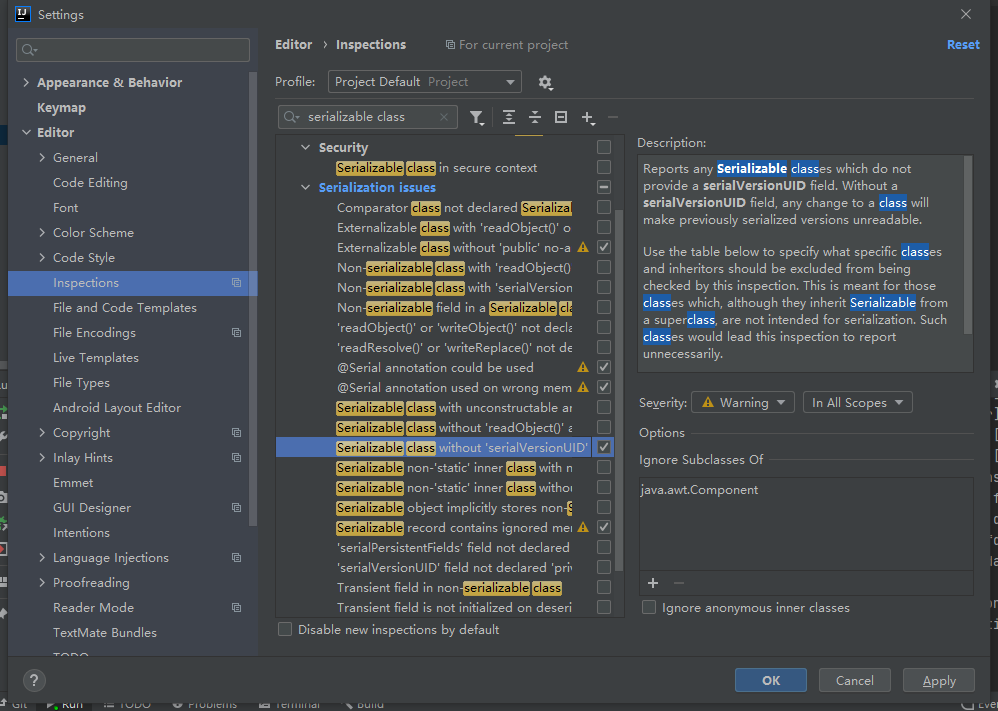998x711 pixels.
Task: Expand the General subsection
Action: [42, 158]
